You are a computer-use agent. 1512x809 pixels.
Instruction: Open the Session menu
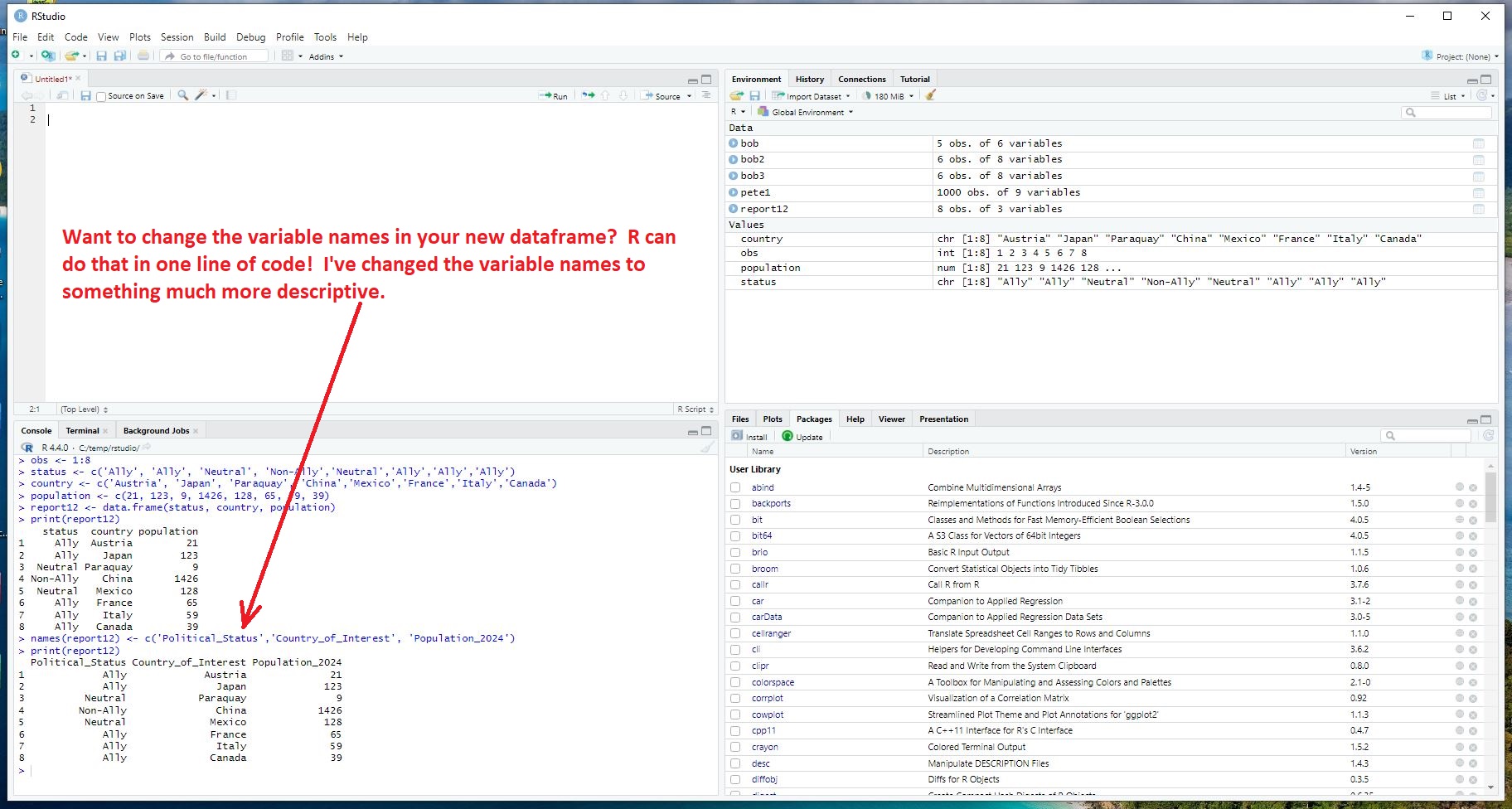(177, 37)
